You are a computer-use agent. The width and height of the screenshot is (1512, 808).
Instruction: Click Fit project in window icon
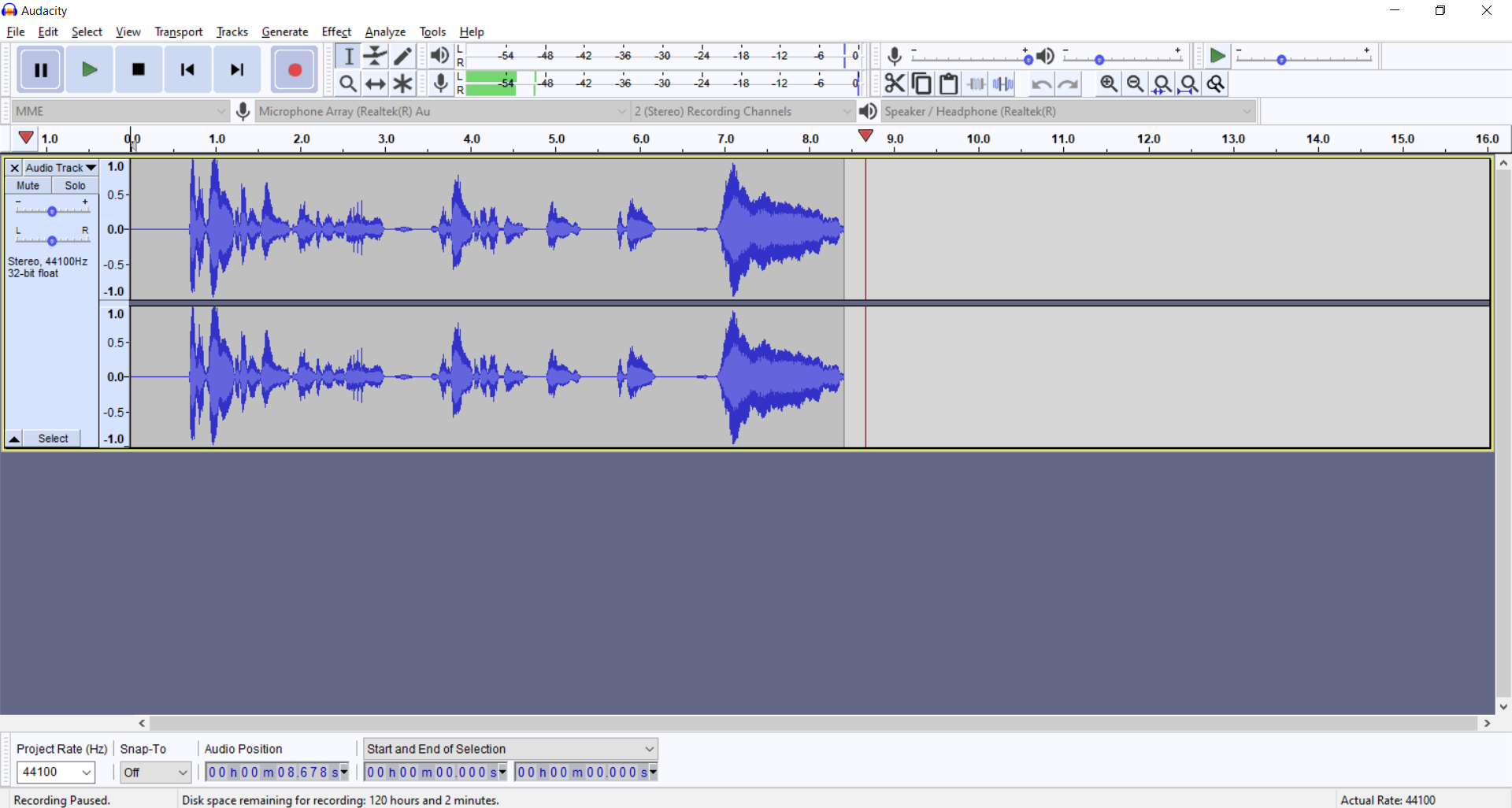1189,83
